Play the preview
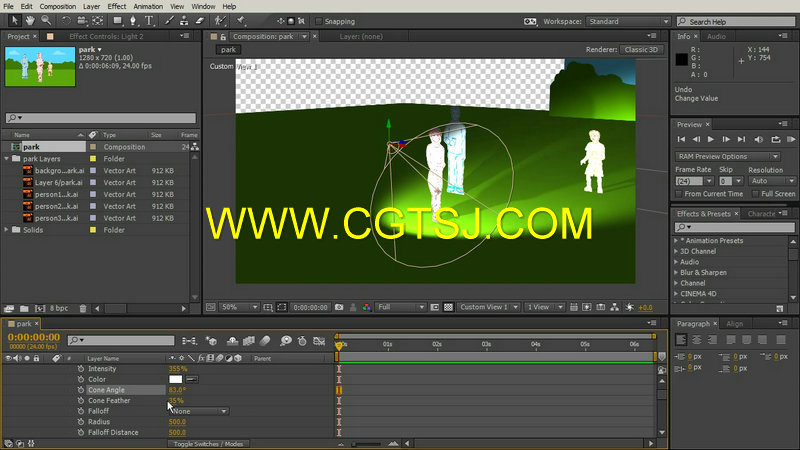This screenshot has height=450, width=800. click(711, 139)
